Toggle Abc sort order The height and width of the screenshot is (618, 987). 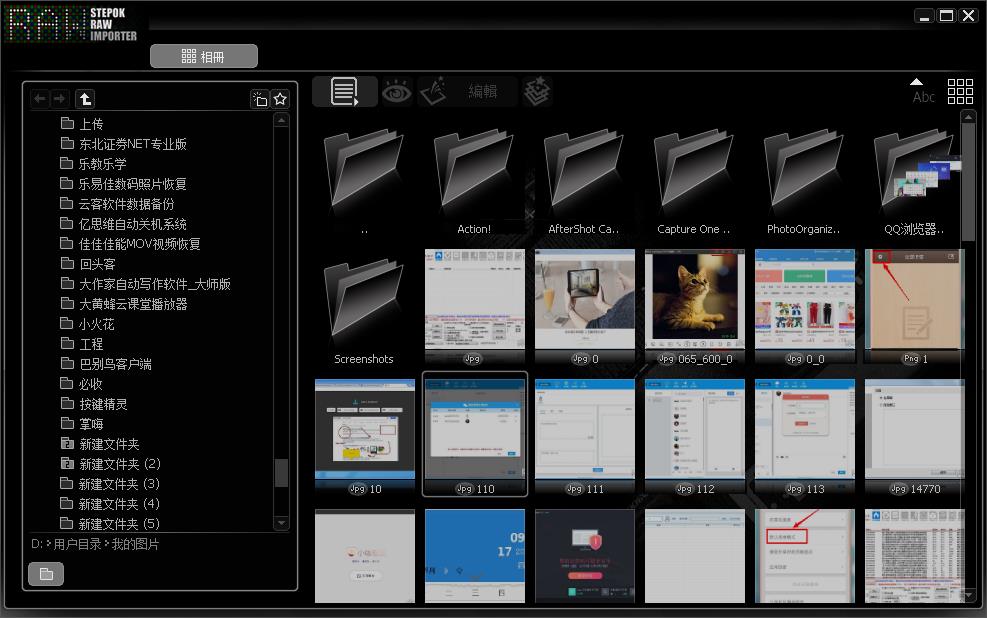coord(923,91)
